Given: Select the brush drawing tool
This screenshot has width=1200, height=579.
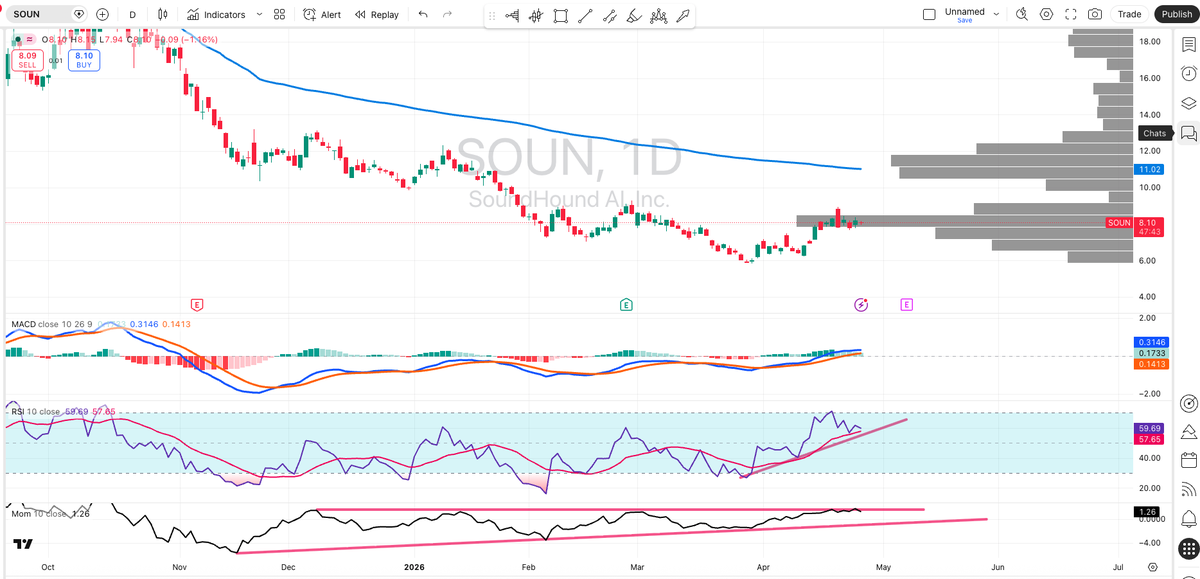Looking at the screenshot, I should tap(634, 16).
